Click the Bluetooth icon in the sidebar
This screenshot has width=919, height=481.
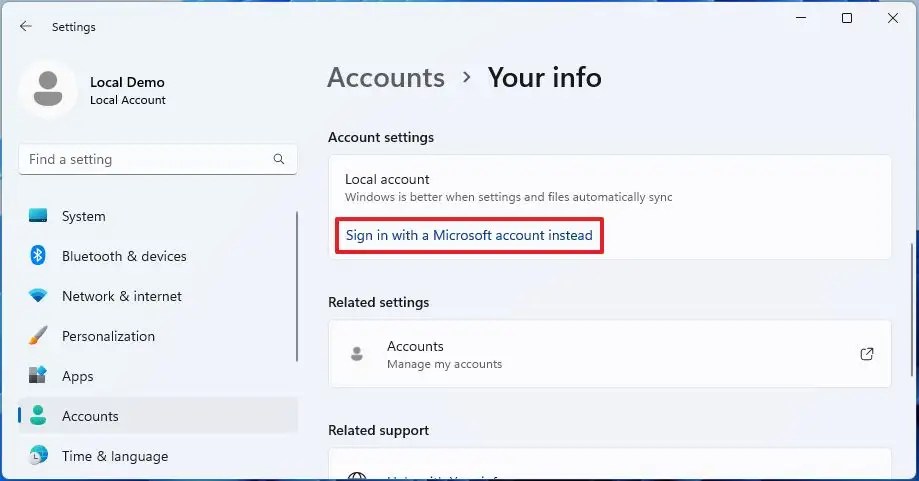pyautogui.click(x=38, y=255)
